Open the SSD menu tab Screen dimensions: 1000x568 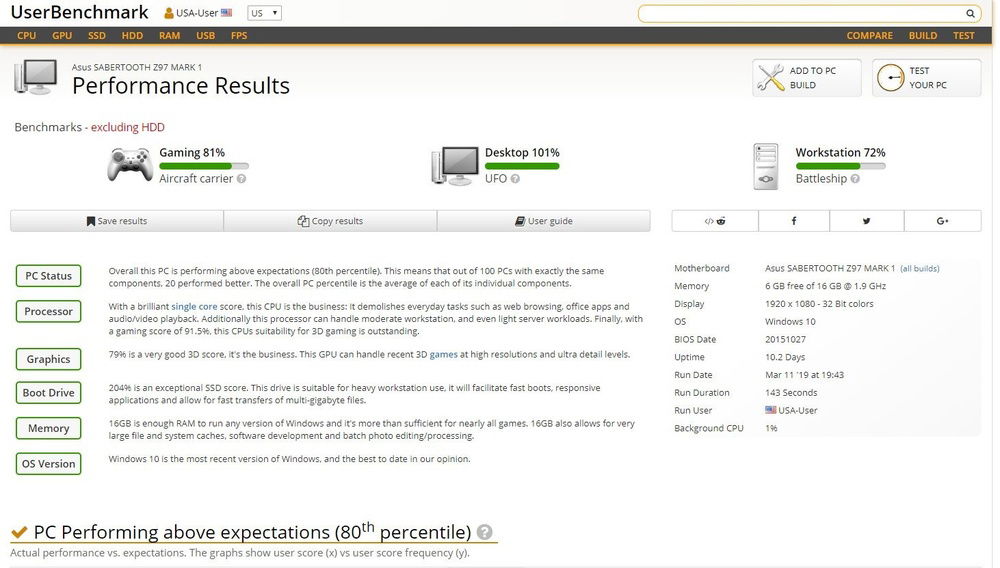[x=96, y=35]
